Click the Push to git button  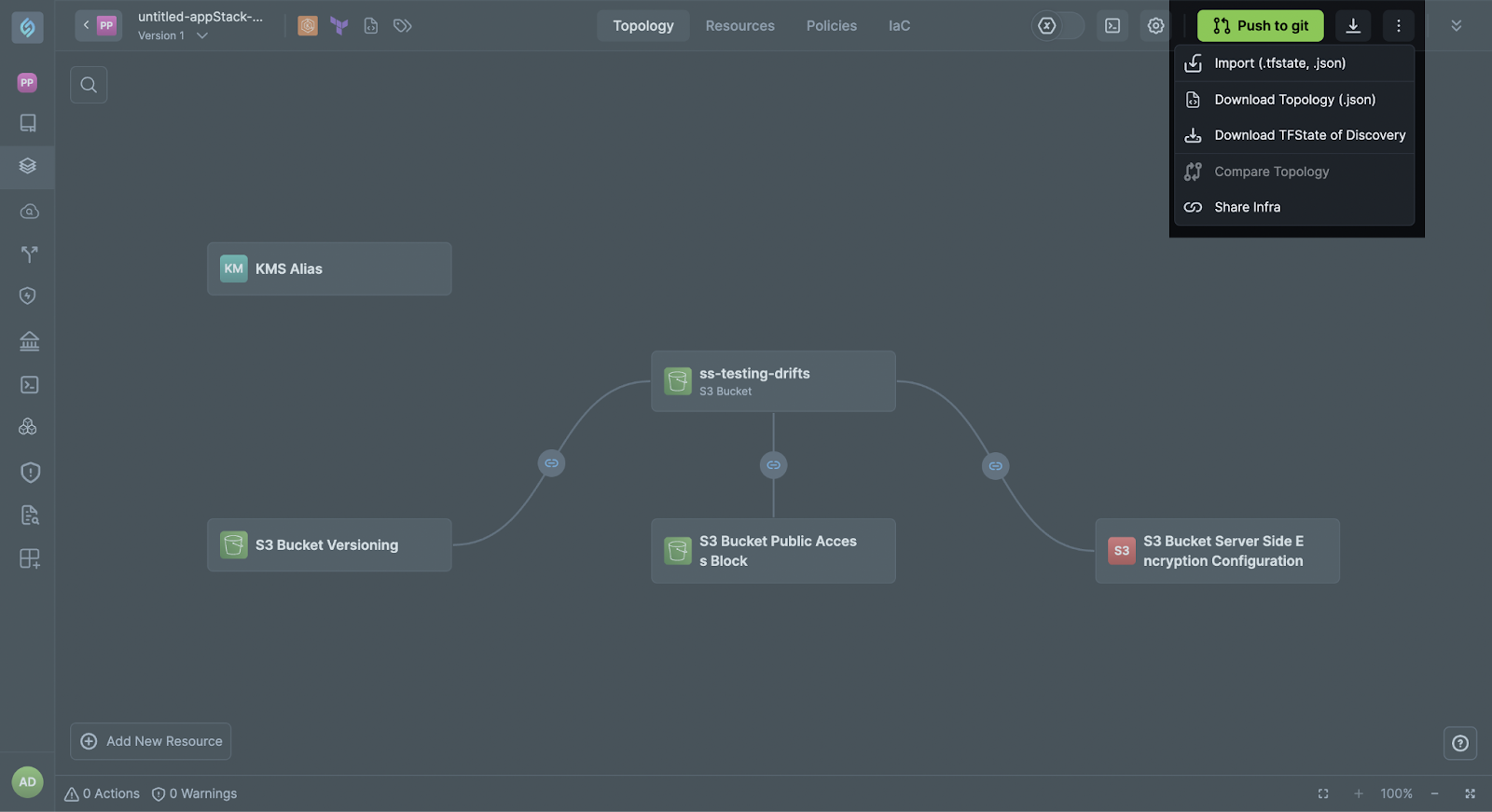click(x=1260, y=26)
